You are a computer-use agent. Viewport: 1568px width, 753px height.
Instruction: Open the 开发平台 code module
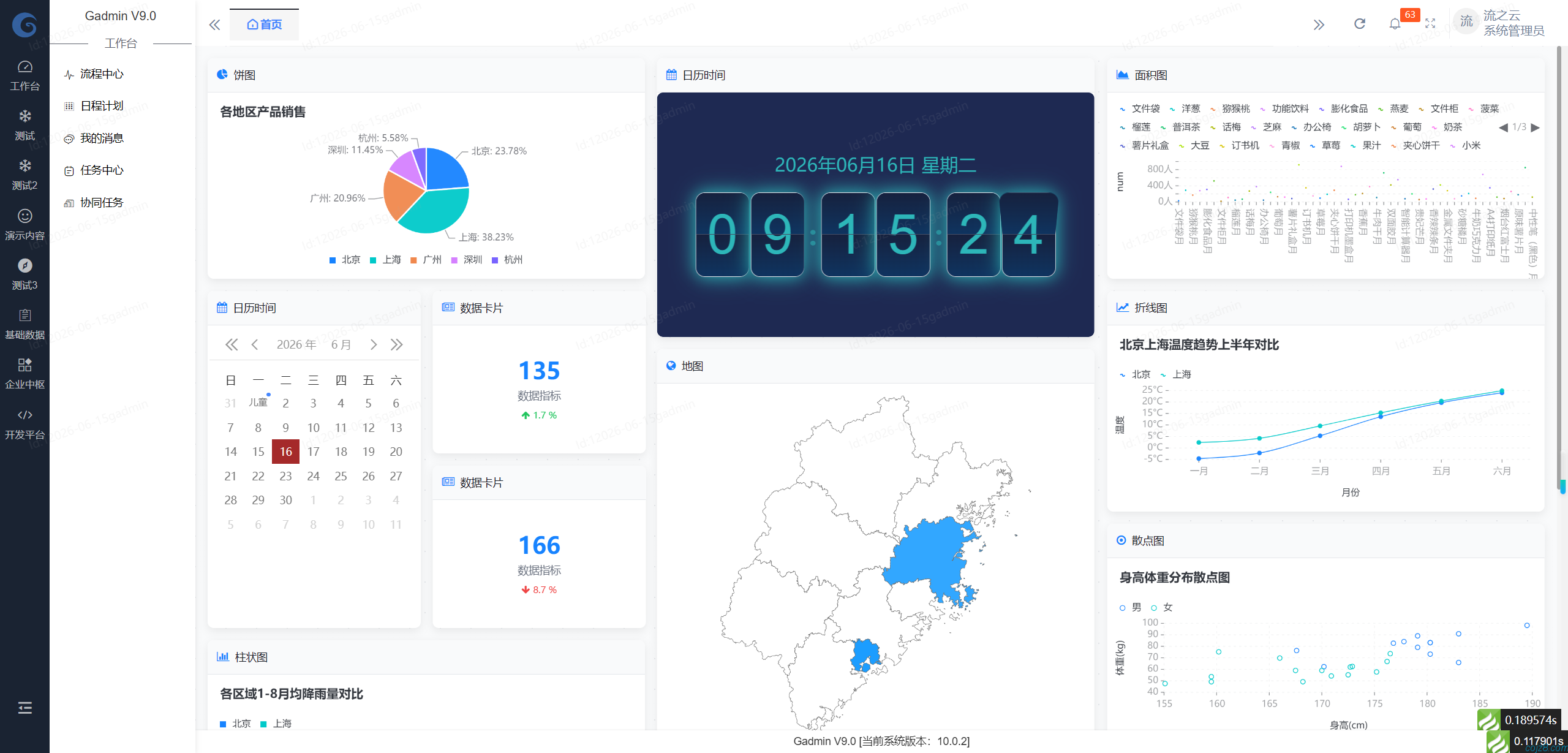point(24,424)
